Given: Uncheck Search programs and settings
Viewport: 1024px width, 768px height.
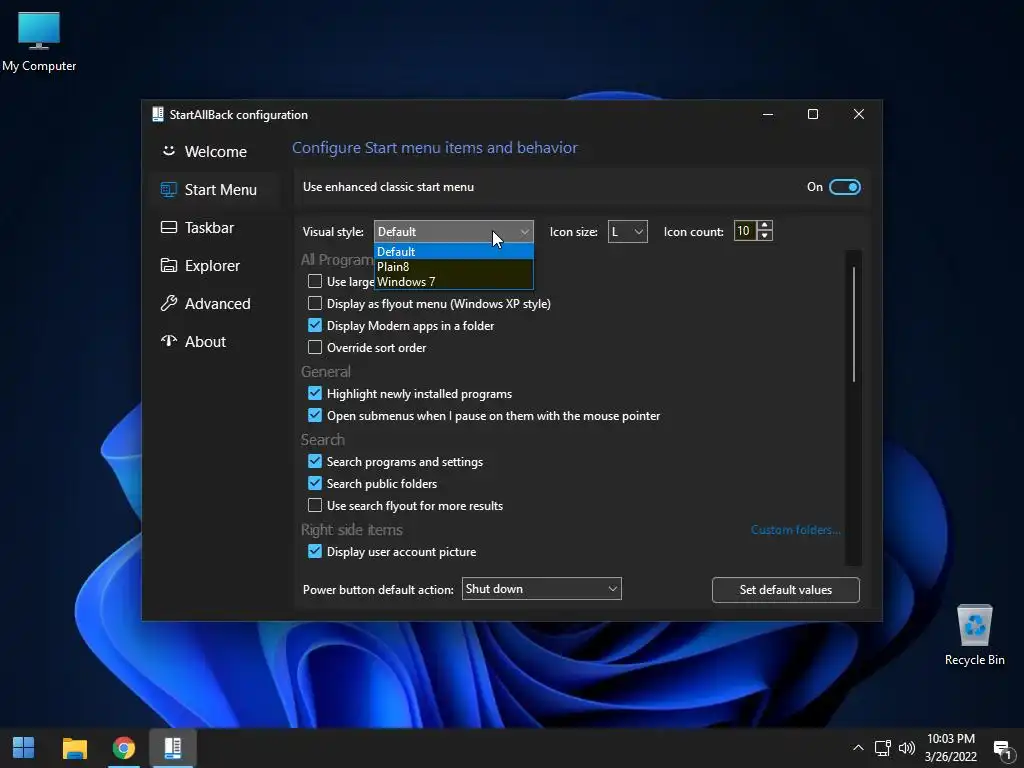Looking at the screenshot, I should click(x=315, y=461).
